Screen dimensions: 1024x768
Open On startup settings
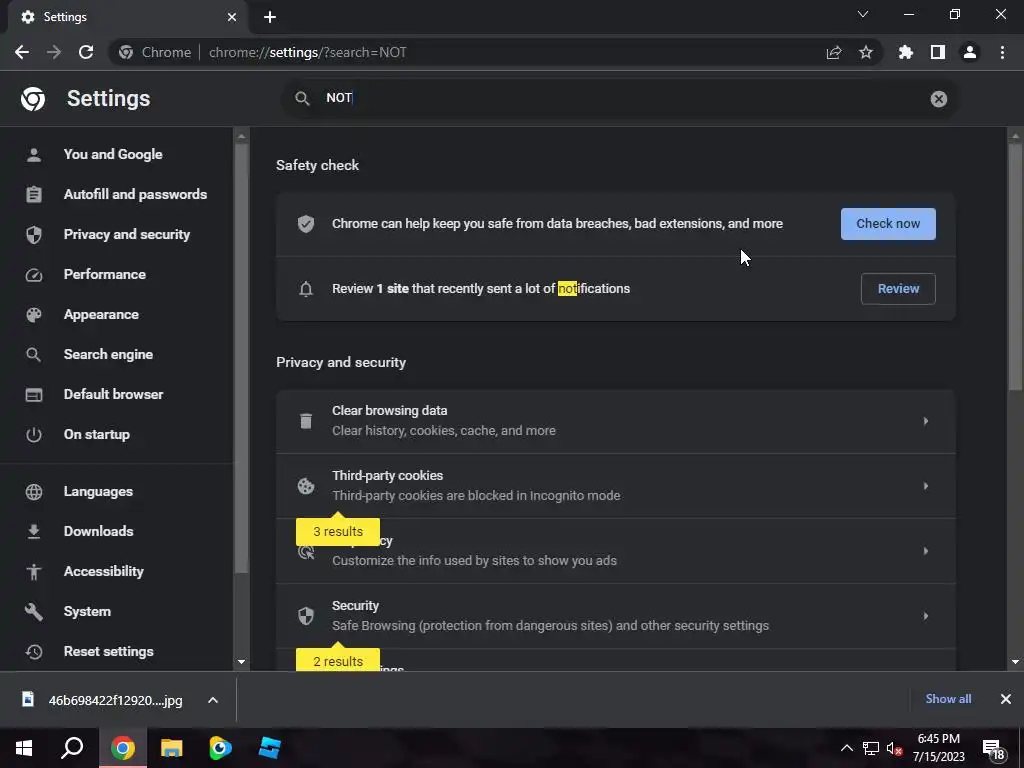point(96,434)
